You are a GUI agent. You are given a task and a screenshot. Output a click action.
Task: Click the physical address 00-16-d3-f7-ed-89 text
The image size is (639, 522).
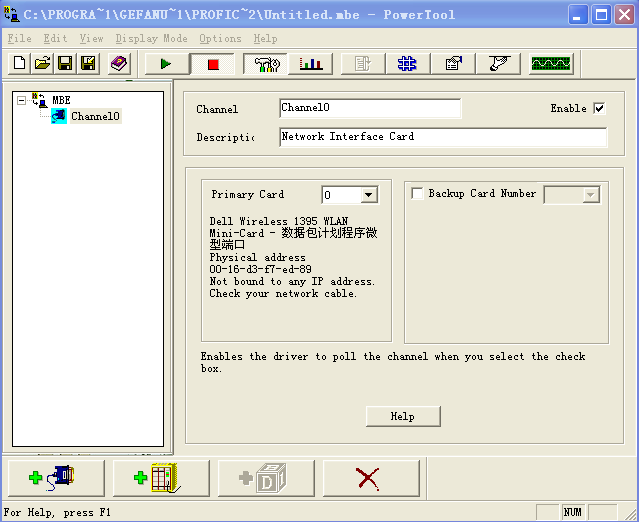[260, 269]
